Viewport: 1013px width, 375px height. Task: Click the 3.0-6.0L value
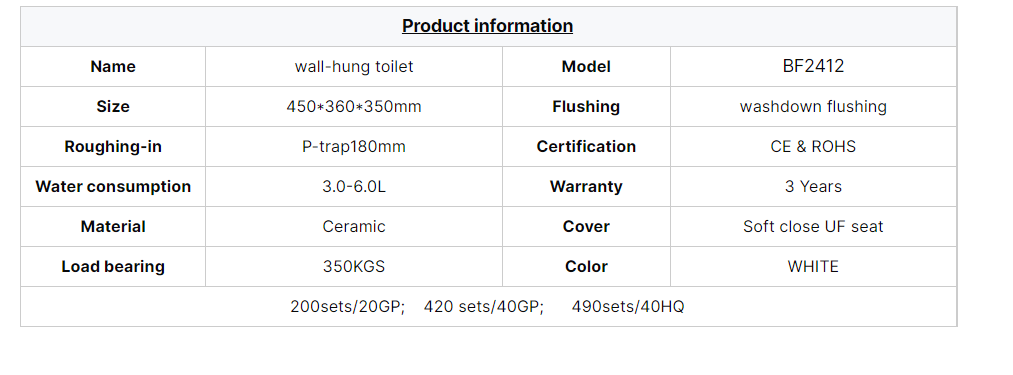[x=354, y=187]
